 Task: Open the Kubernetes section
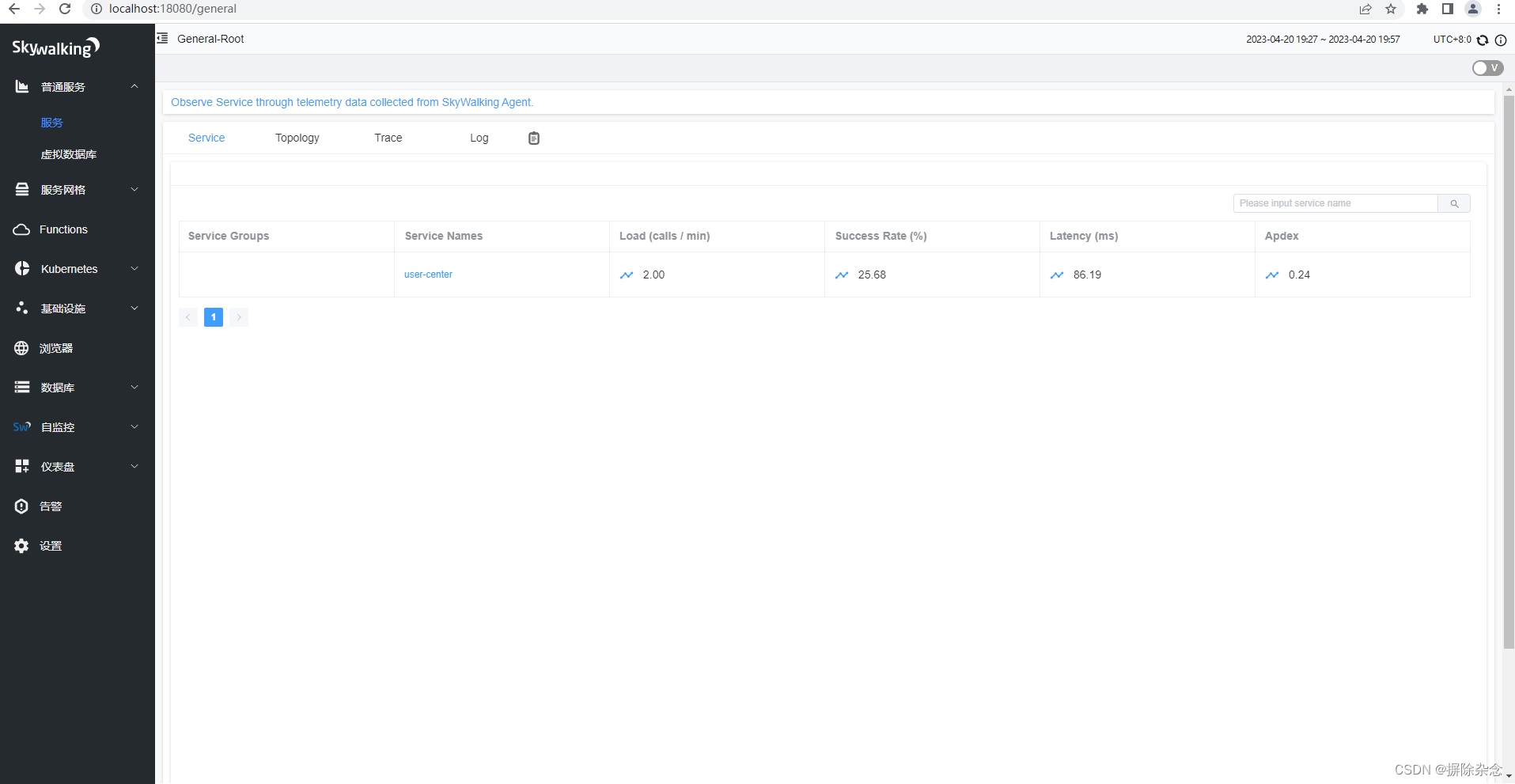70,268
